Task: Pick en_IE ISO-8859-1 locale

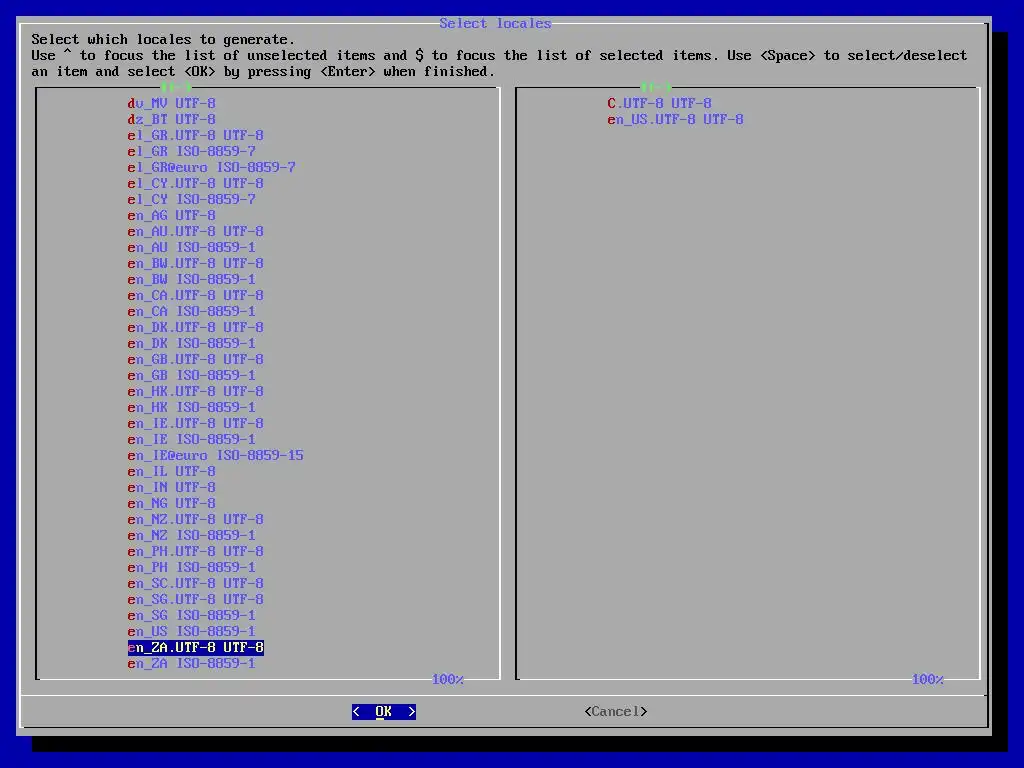Action: click(192, 439)
